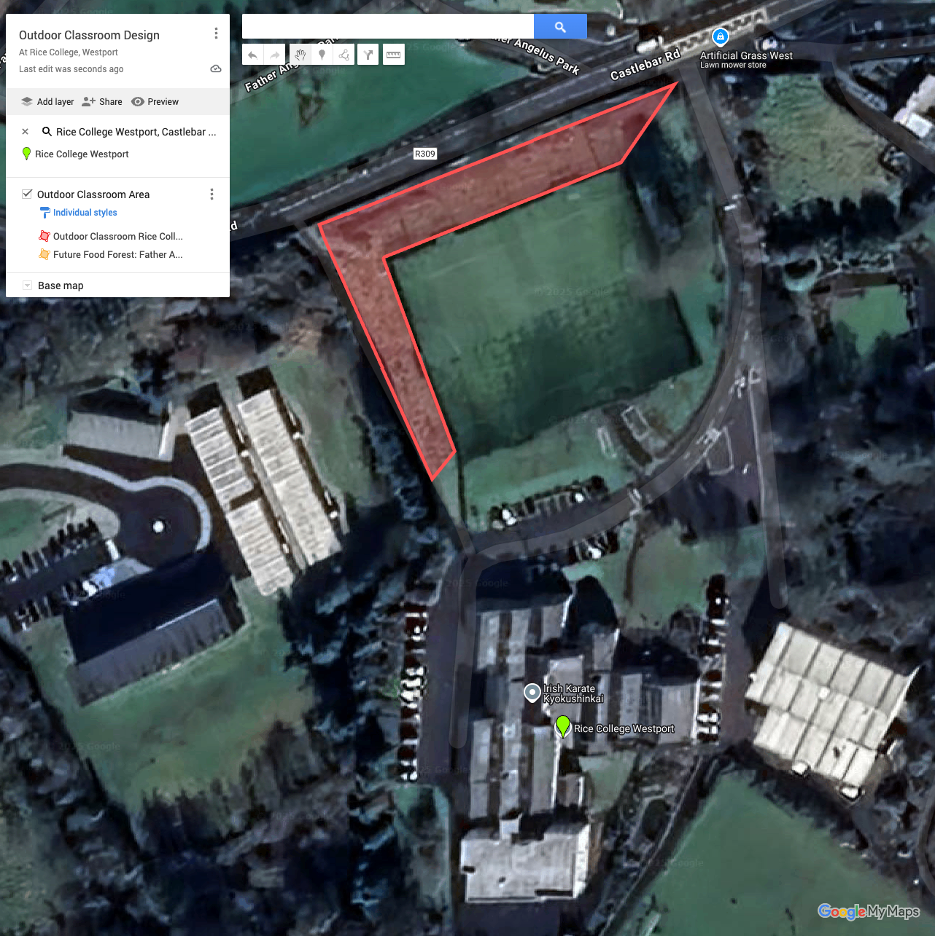Select the Measure distances ruler tool
This screenshot has width=936, height=936.
coord(393,55)
